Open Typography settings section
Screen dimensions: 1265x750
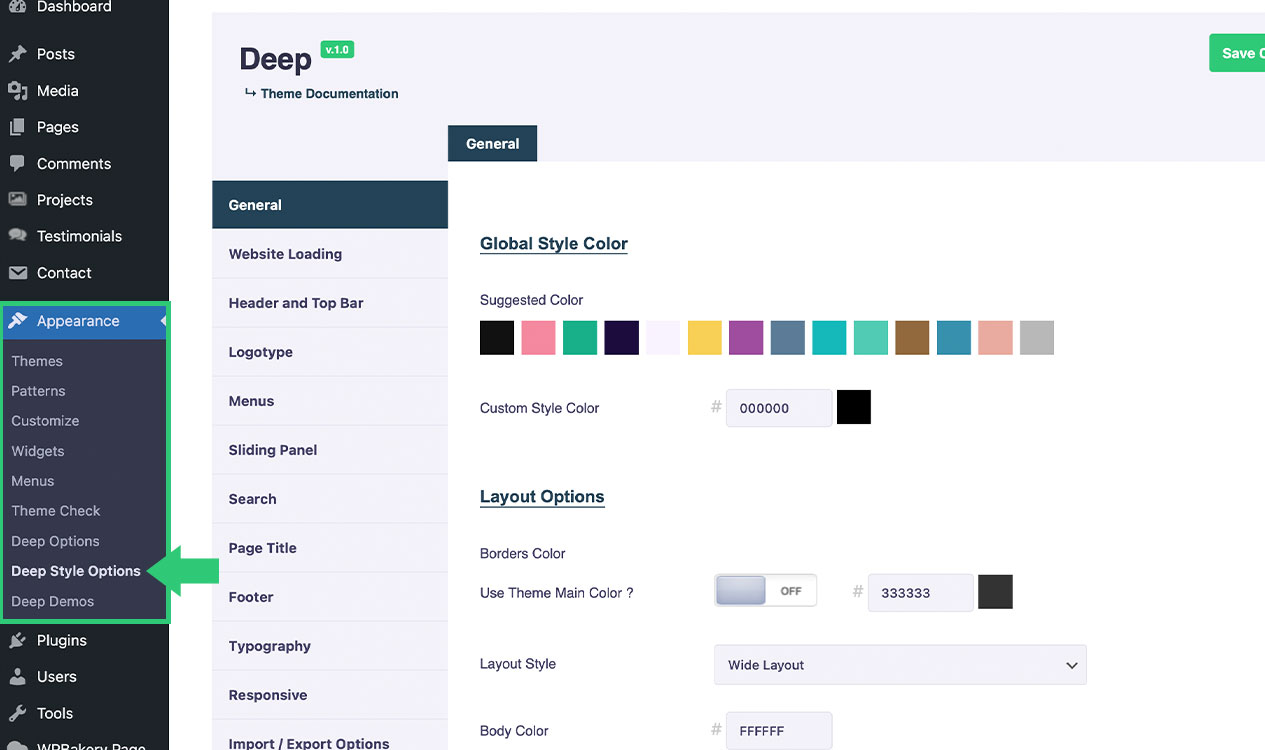click(270, 646)
